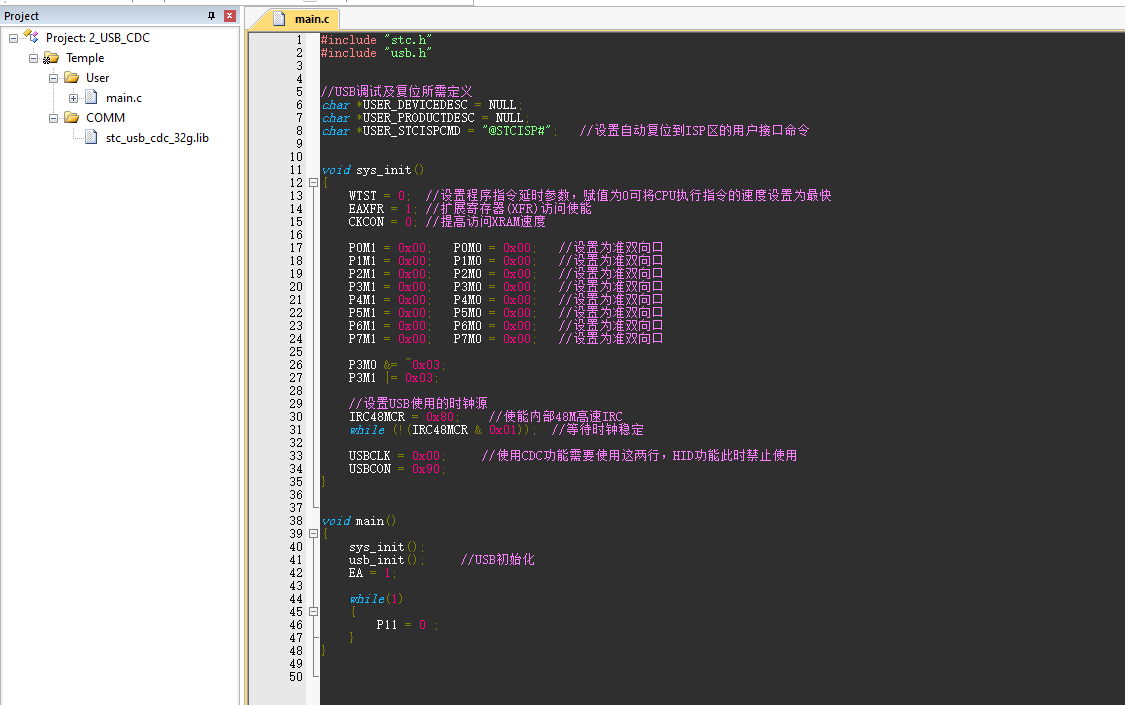The width and height of the screenshot is (1125, 705).
Task: Click the User folder icon
Action: [71, 77]
